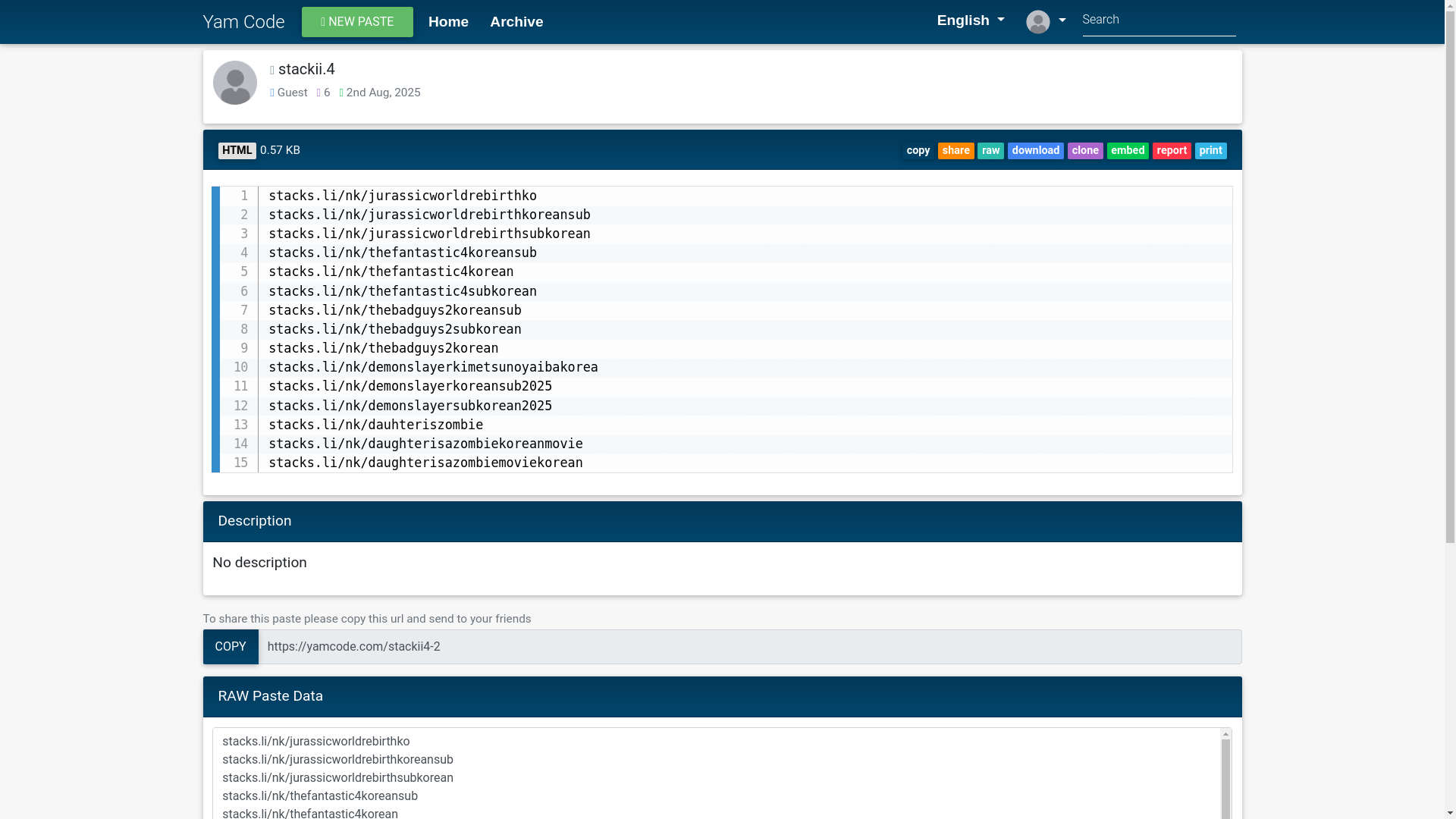Open the embed option
The width and height of the screenshot is (1456, 819).
pos(1128,151)
